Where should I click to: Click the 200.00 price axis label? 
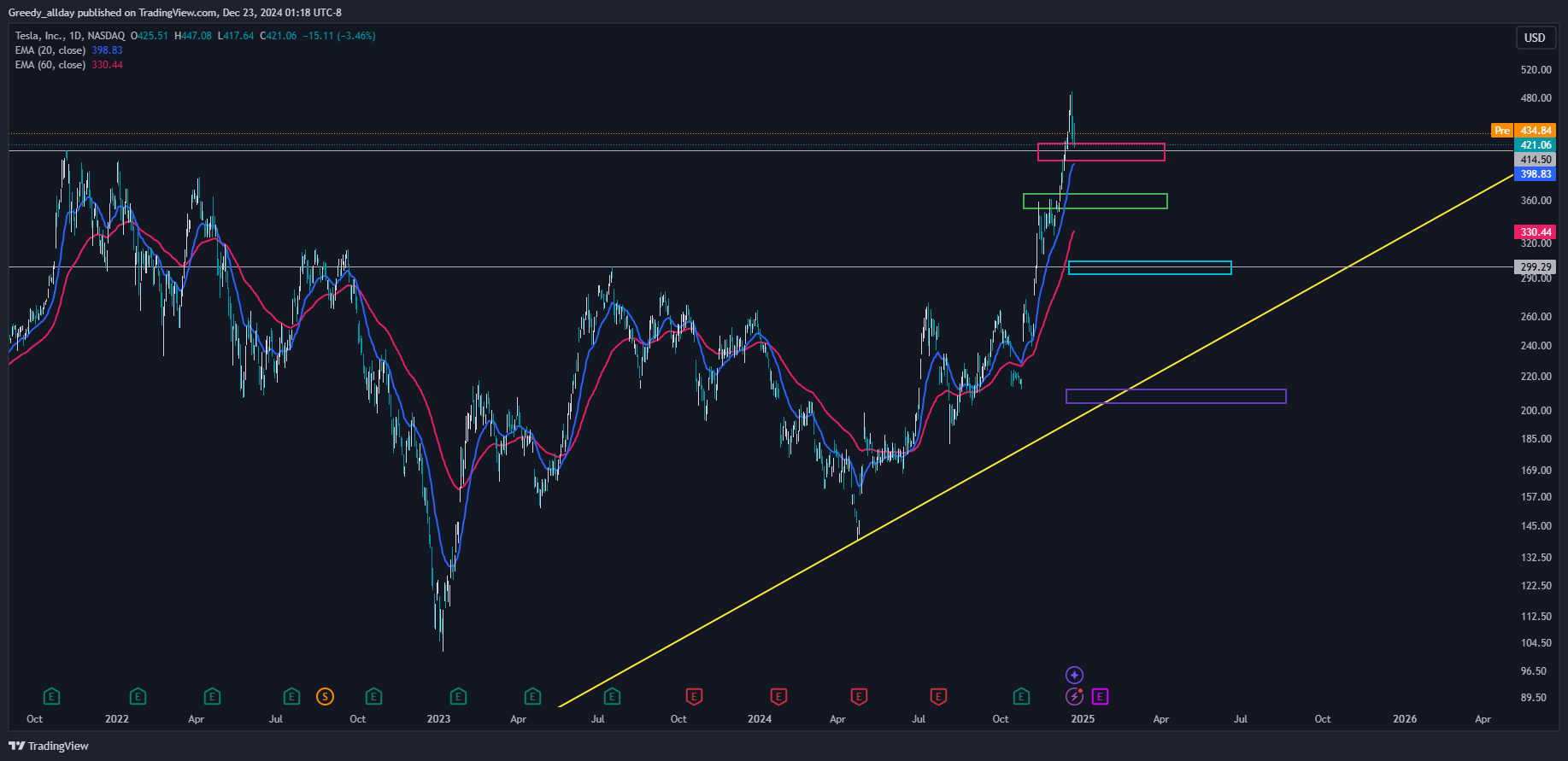(x=1536, y=411)
